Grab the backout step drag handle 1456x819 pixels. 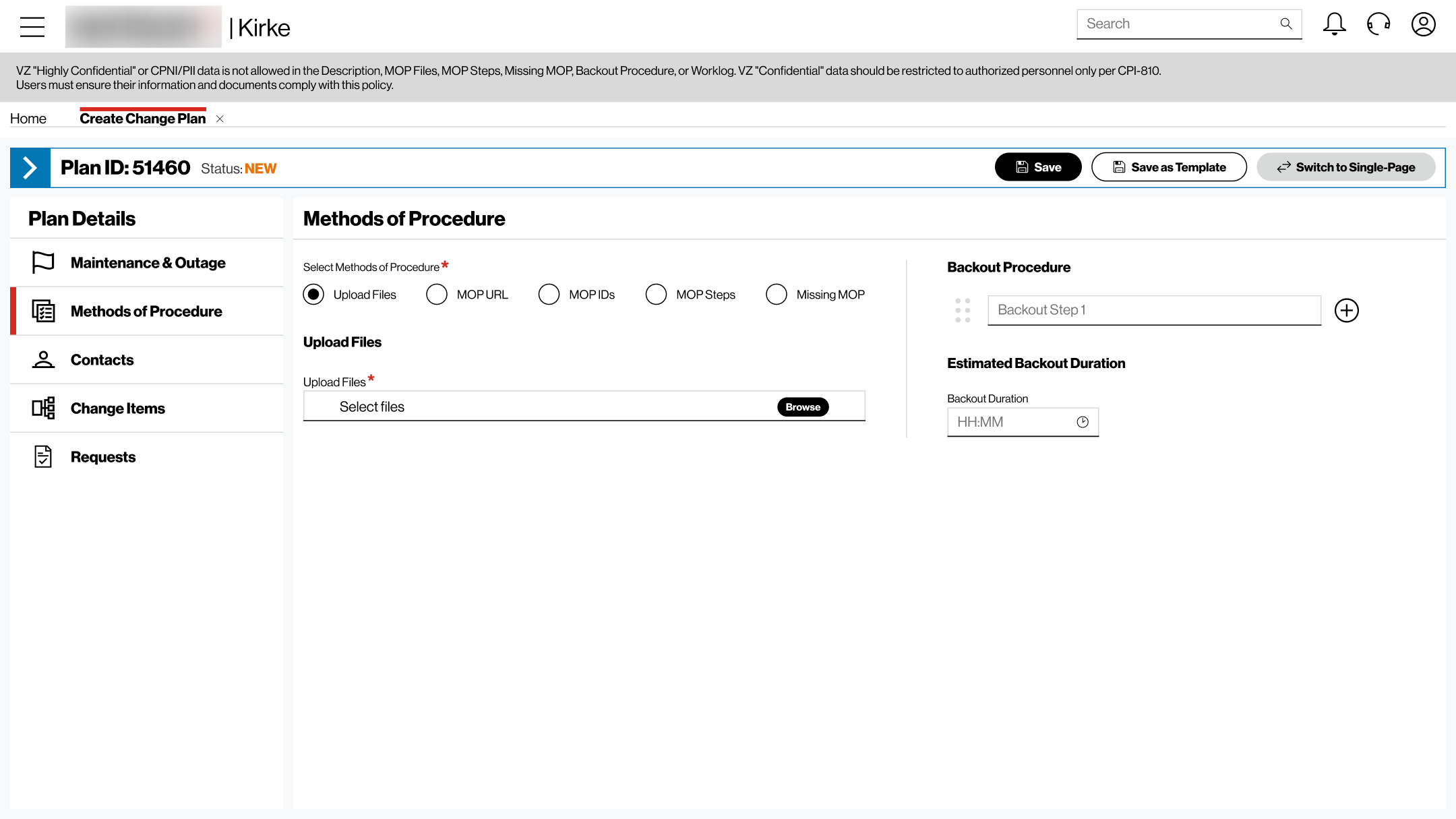[963, 310]
